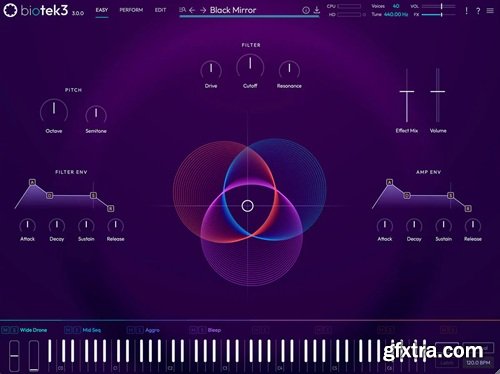Click the biotek3 flower logo
Viewport: 500px width, 374px height.
pyautogui.click(x=10, y=10)
